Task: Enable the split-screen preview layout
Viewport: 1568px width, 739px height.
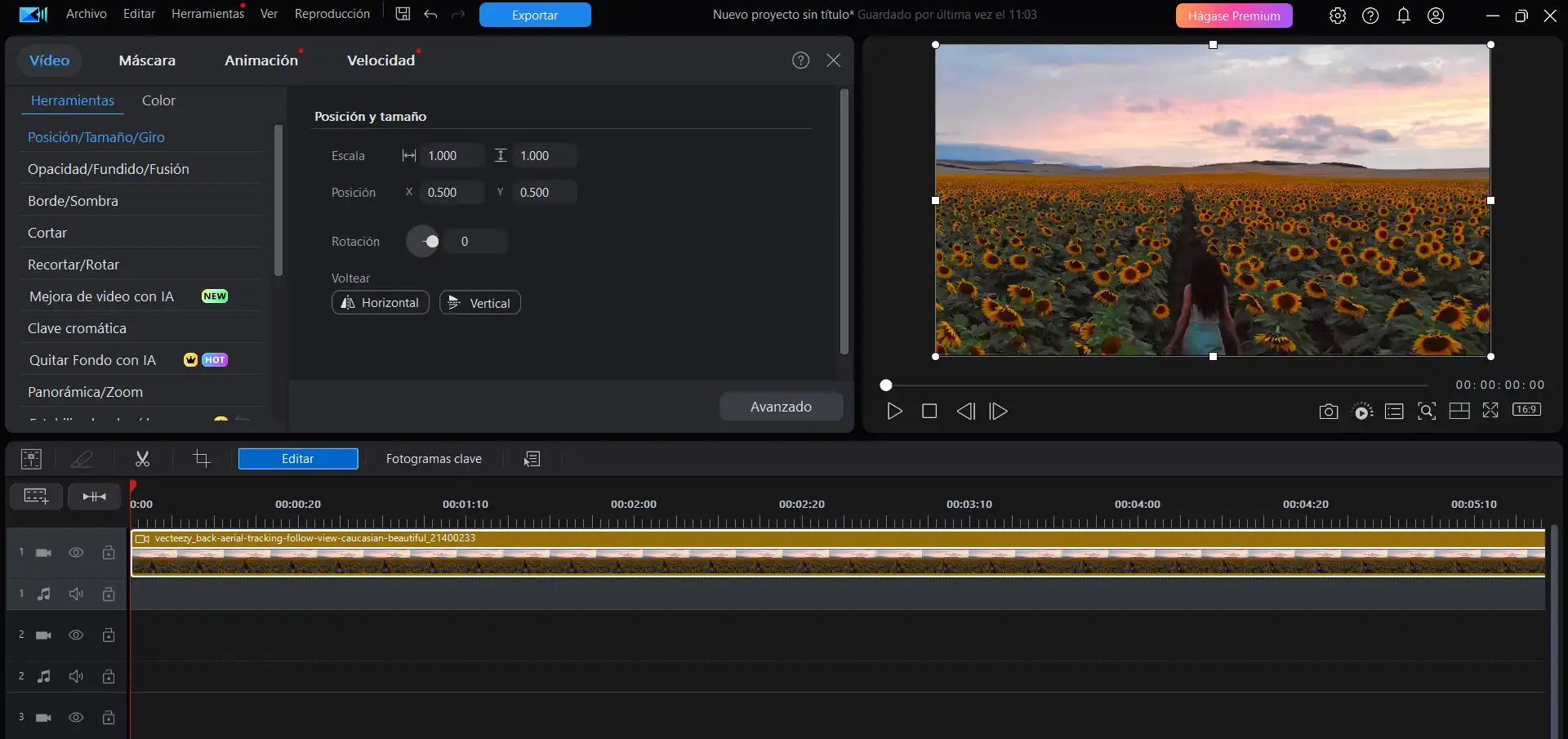Action: click(x=1459, y=411)
